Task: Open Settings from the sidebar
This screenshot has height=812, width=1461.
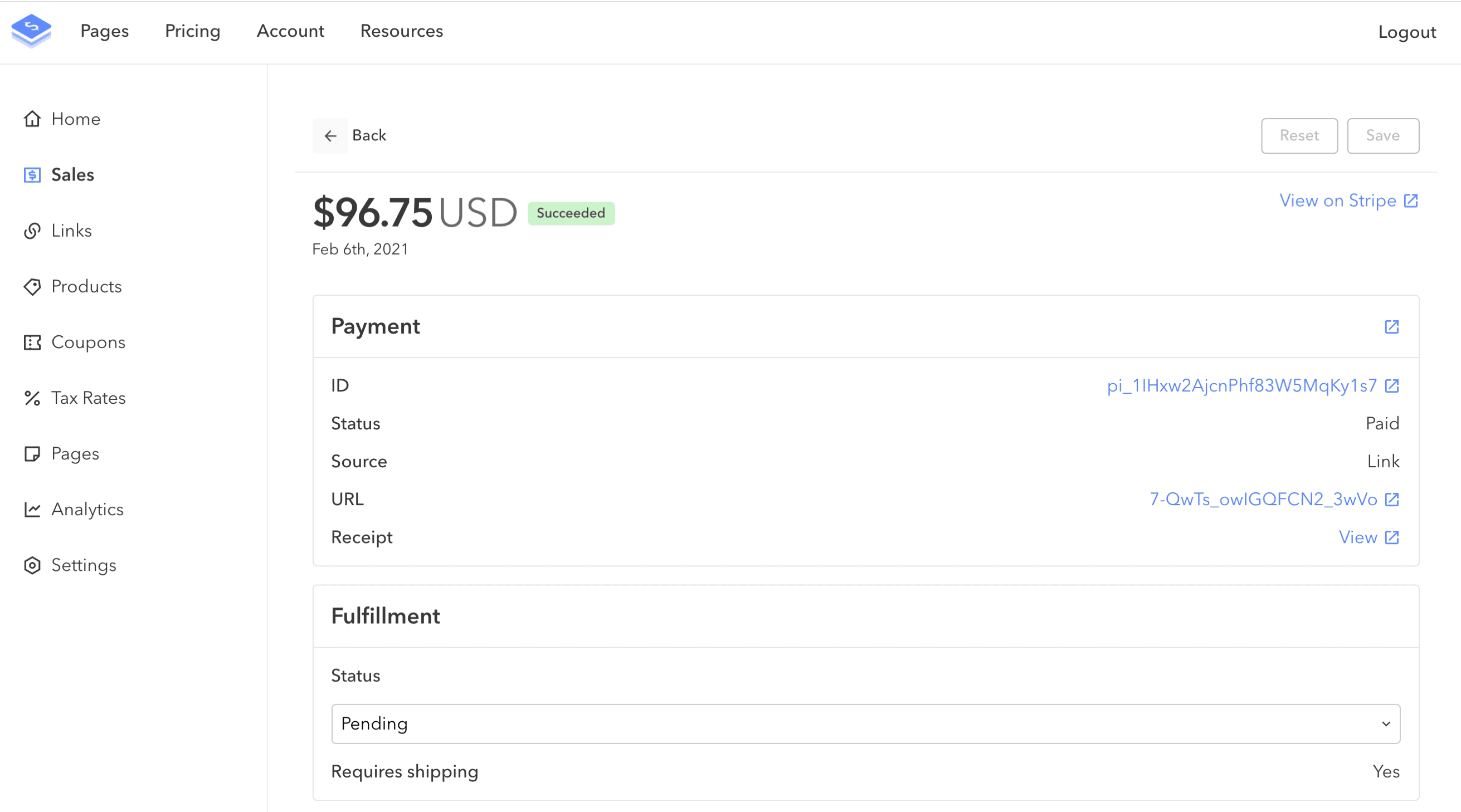Action: 84,565
